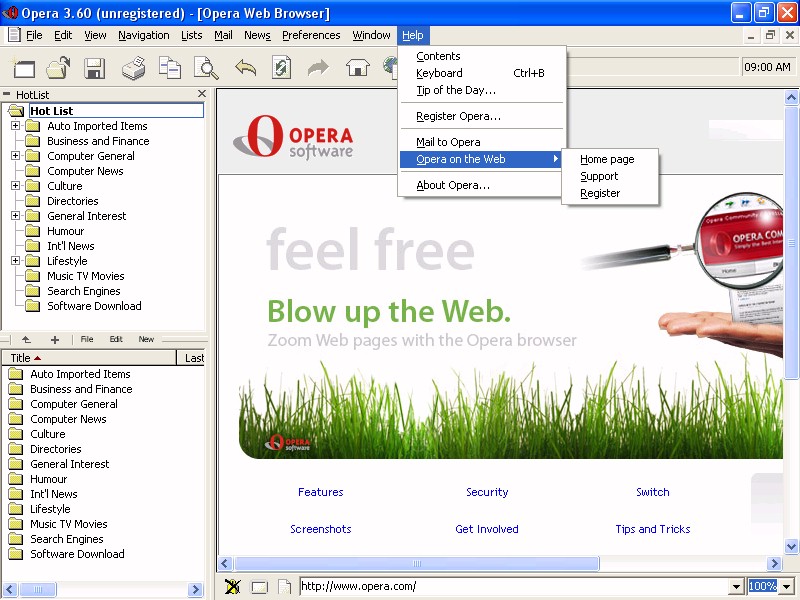
Task: Click the Save floppy disk toolbar icon
Action: point(94,68)
